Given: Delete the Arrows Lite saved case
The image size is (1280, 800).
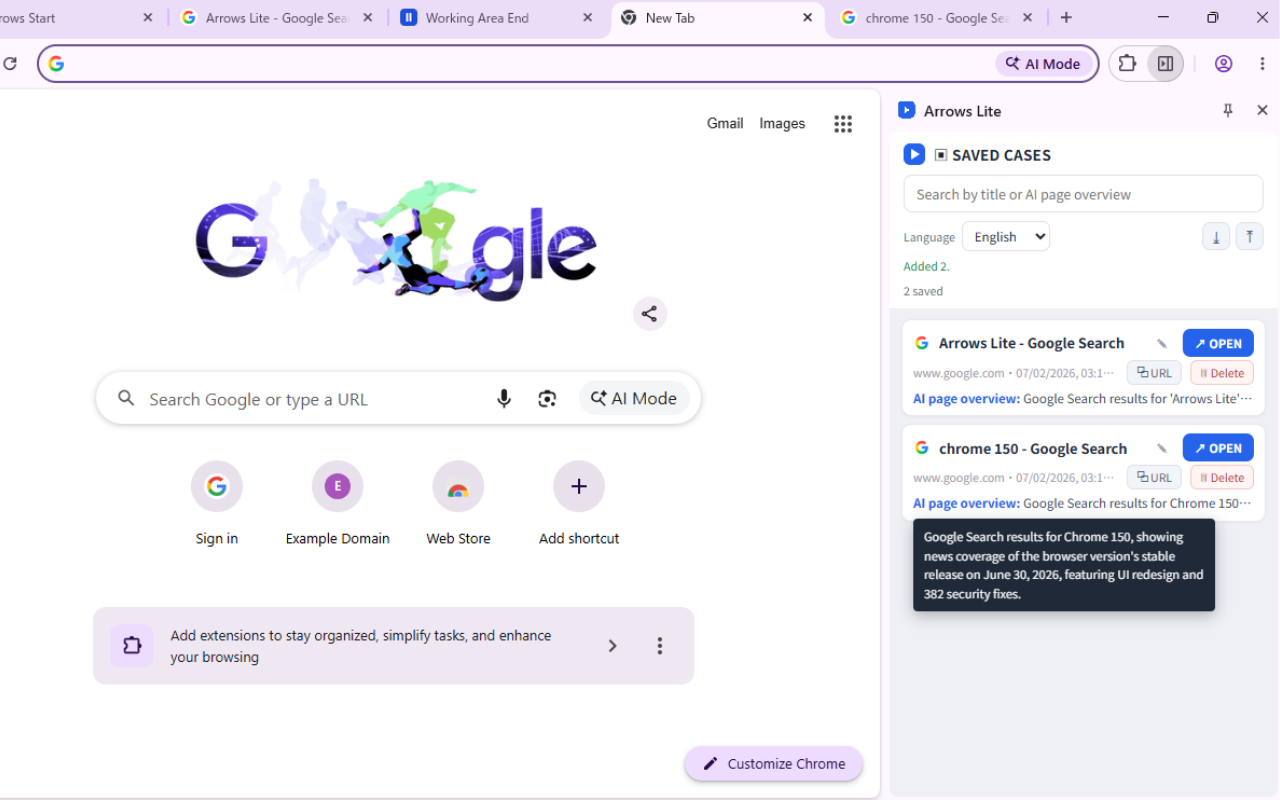Looking at the screenshot, I should pos(1222,373).
